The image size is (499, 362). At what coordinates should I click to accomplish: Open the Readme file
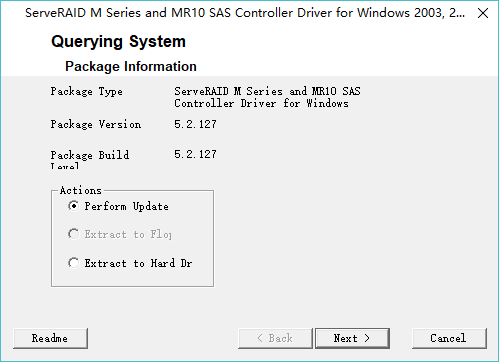pyautogui.click(x=50, y=338)
